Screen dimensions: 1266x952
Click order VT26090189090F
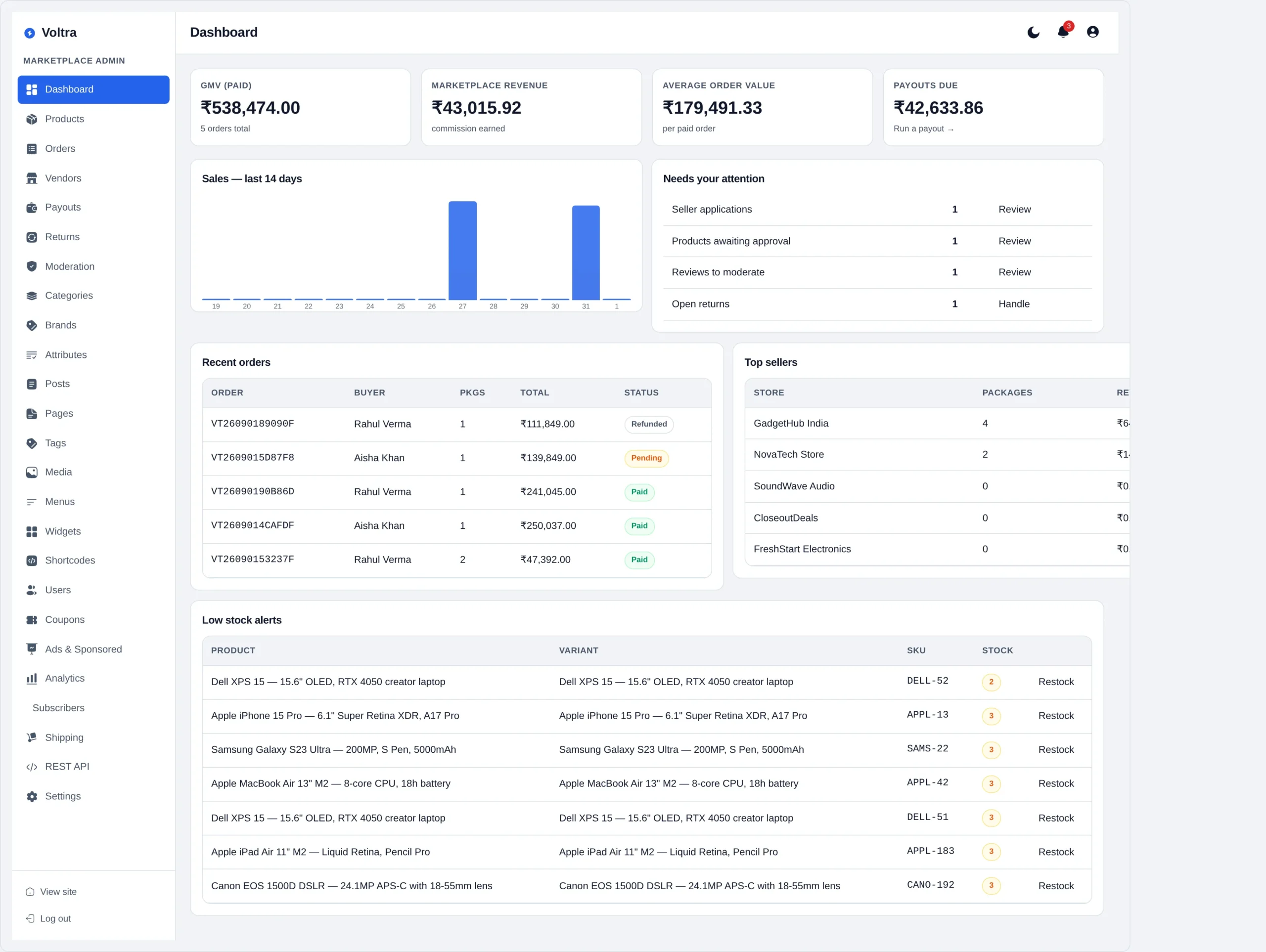click(252, 424)
